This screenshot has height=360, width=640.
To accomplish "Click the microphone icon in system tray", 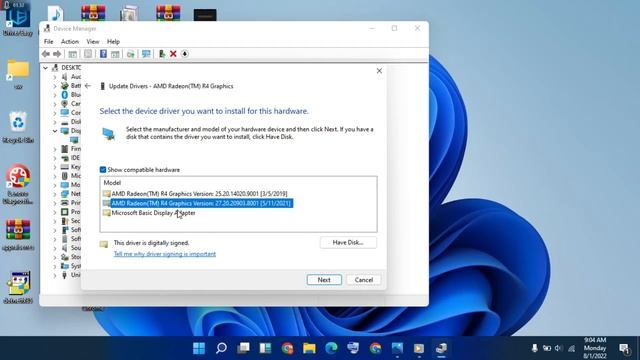I will [534, 348].
